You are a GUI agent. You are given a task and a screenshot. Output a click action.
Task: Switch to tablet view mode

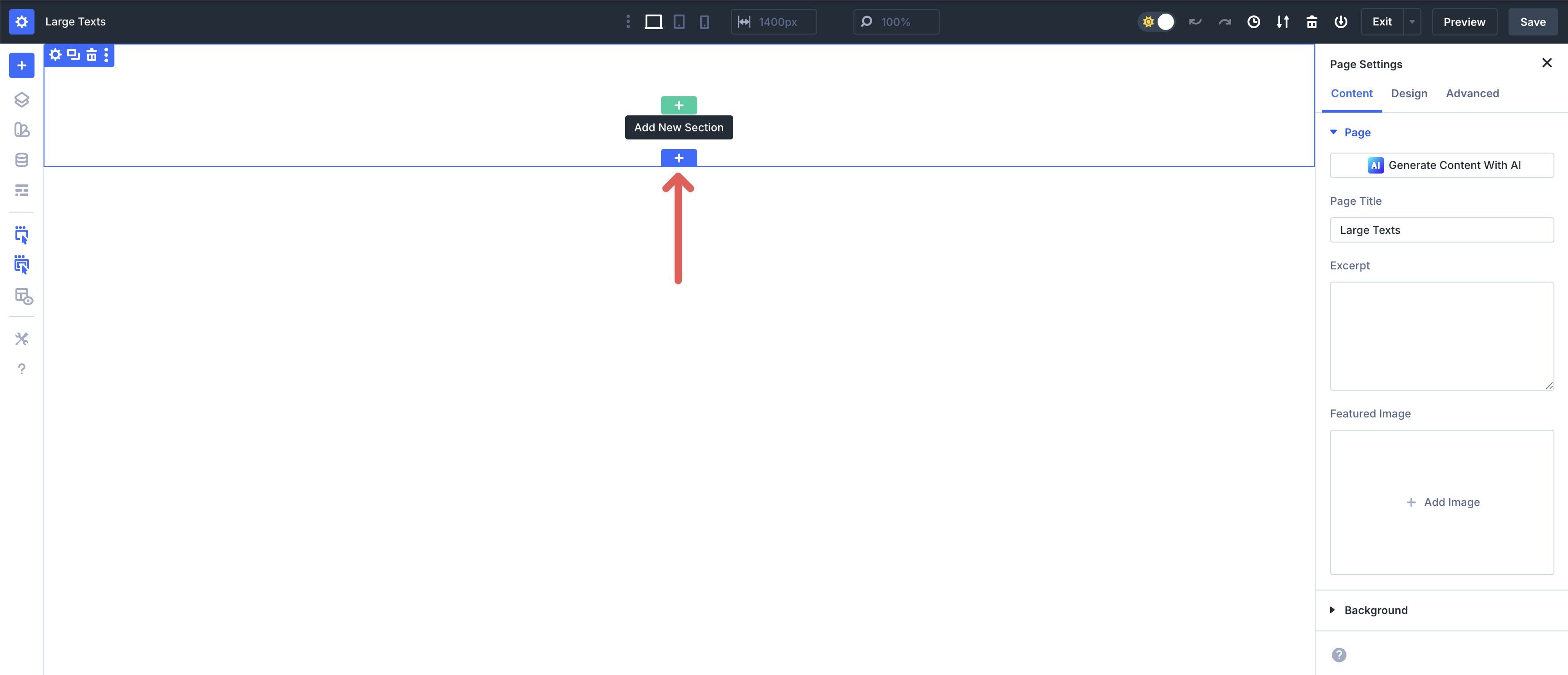pos(679,21)
